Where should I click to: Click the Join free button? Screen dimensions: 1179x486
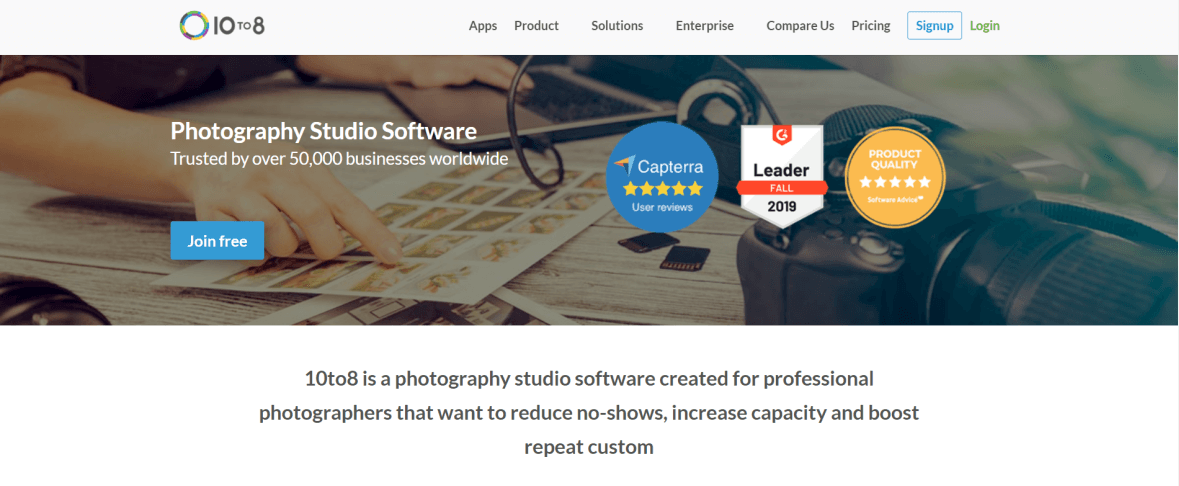217,241
